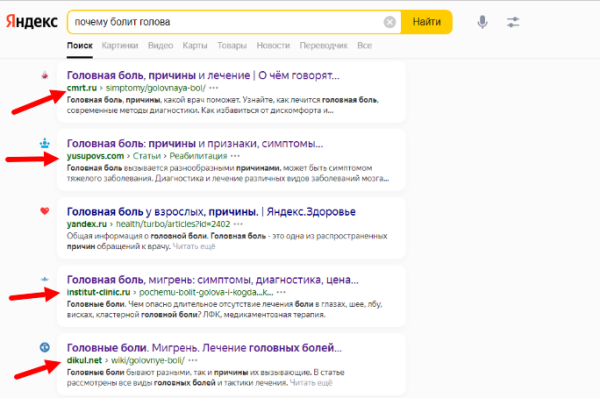This screenshot has height=398, width=600.
Task: Switch to the Картинки tab
Action: [x=120, y=46]
